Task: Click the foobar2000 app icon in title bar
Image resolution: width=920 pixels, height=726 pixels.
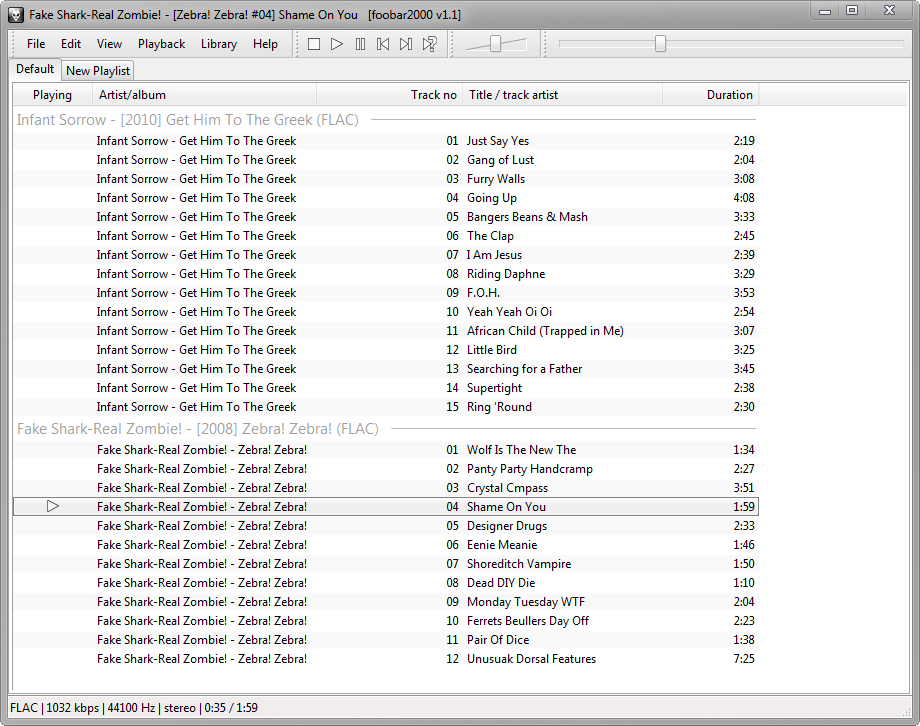Action: click(15, 14)
